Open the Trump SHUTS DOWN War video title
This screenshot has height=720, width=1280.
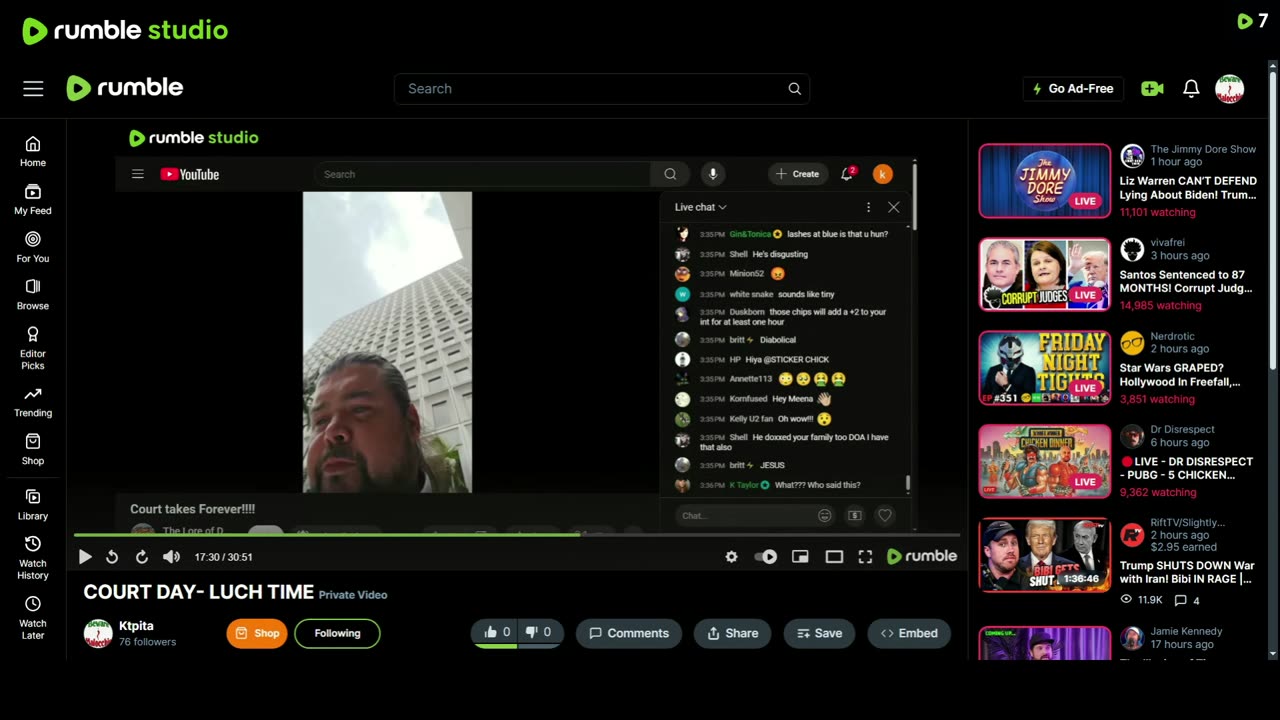pos(1187,572)
